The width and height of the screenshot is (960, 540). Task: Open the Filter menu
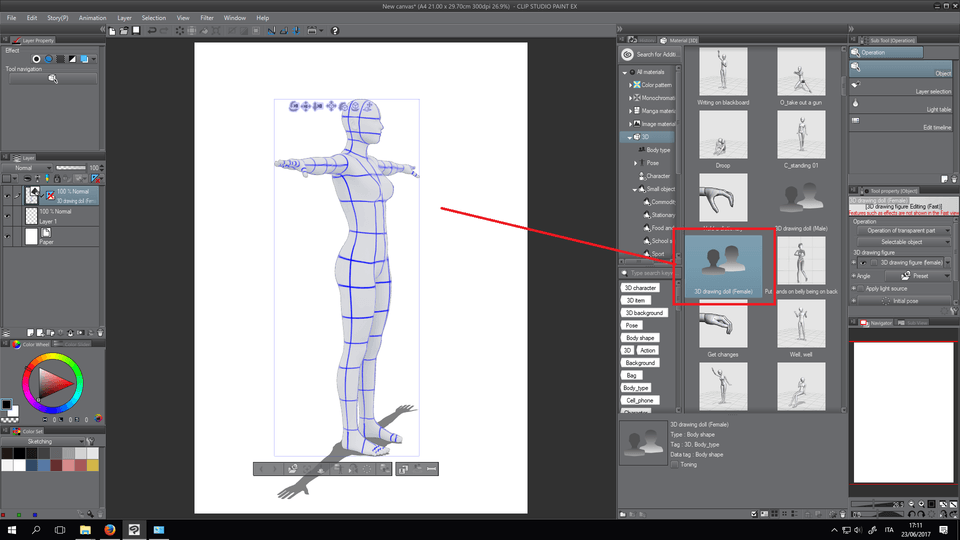click(x=206, y=18)
